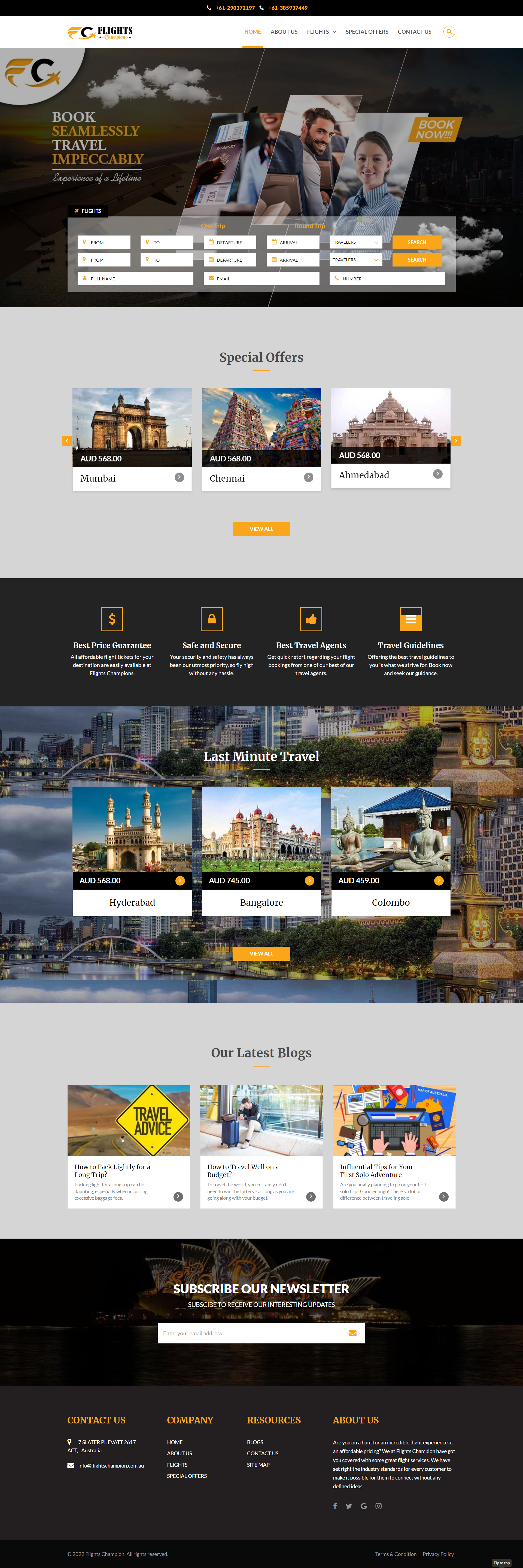The image size is (523, 1568).
Task: Open the Privacy Policy footer link
Action: 438,1554
